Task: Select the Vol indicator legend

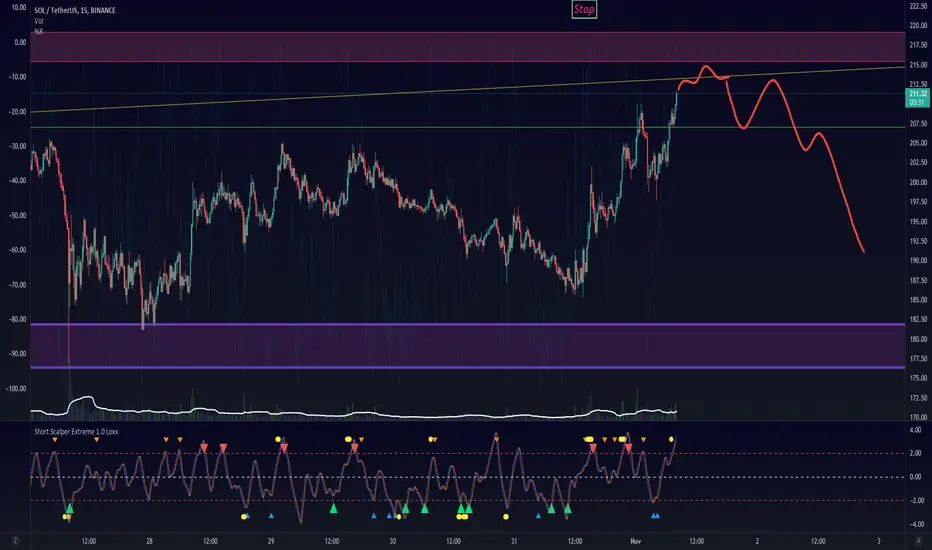Action: point(39,21)
